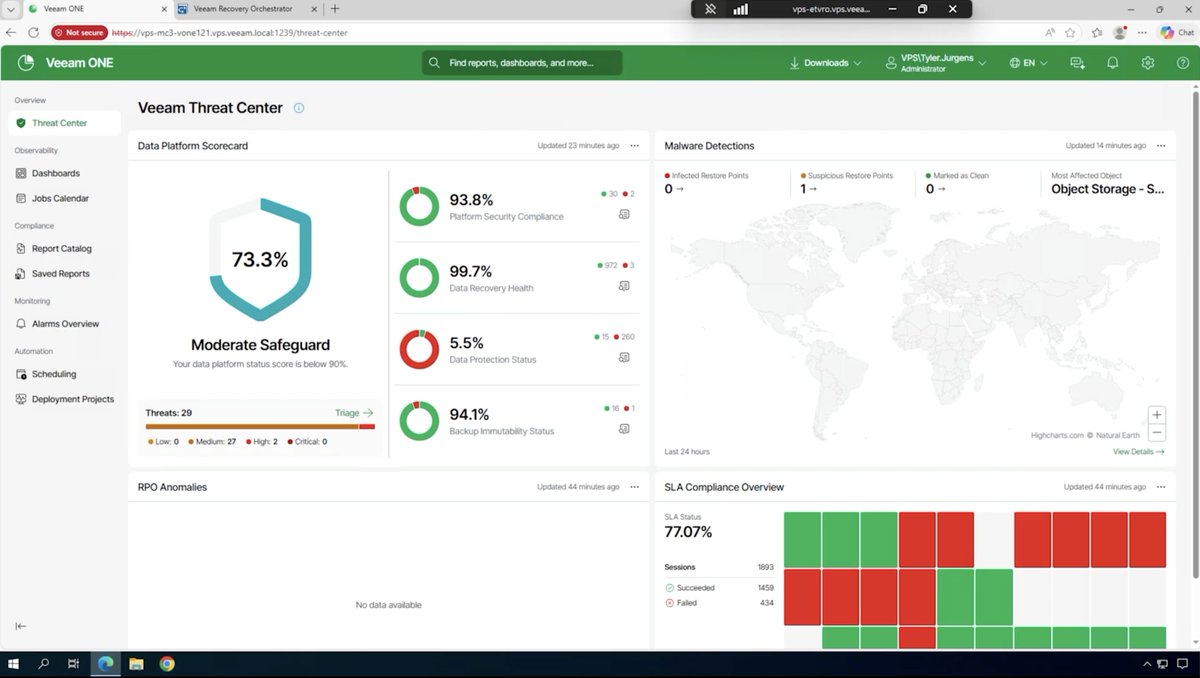1200x678 pixels.
Task: Click Platform Security Compliance donut chart
Action: (419, 206)
